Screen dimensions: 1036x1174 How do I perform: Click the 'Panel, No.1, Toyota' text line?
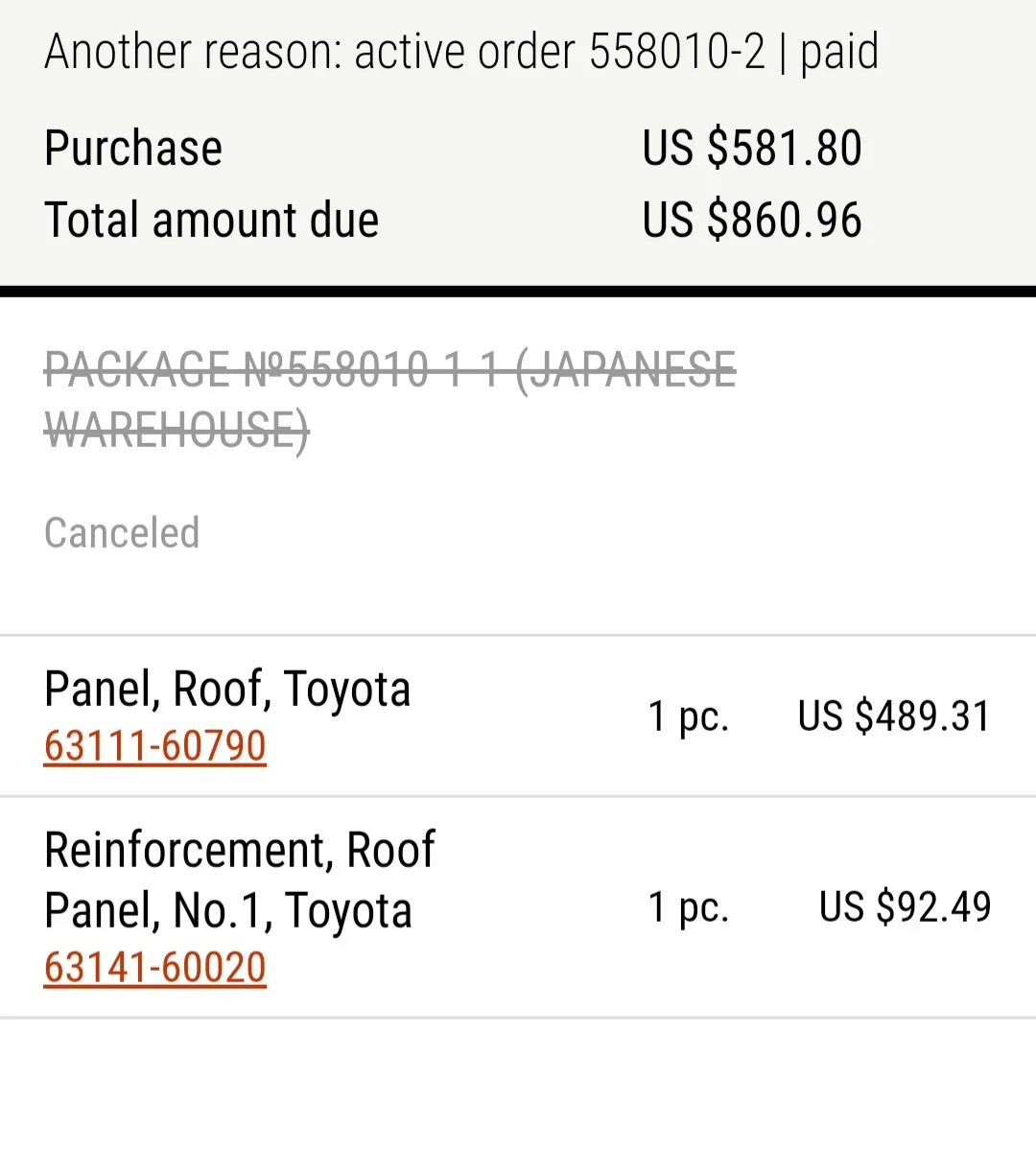pyautogui.click(x=227, y=910)
